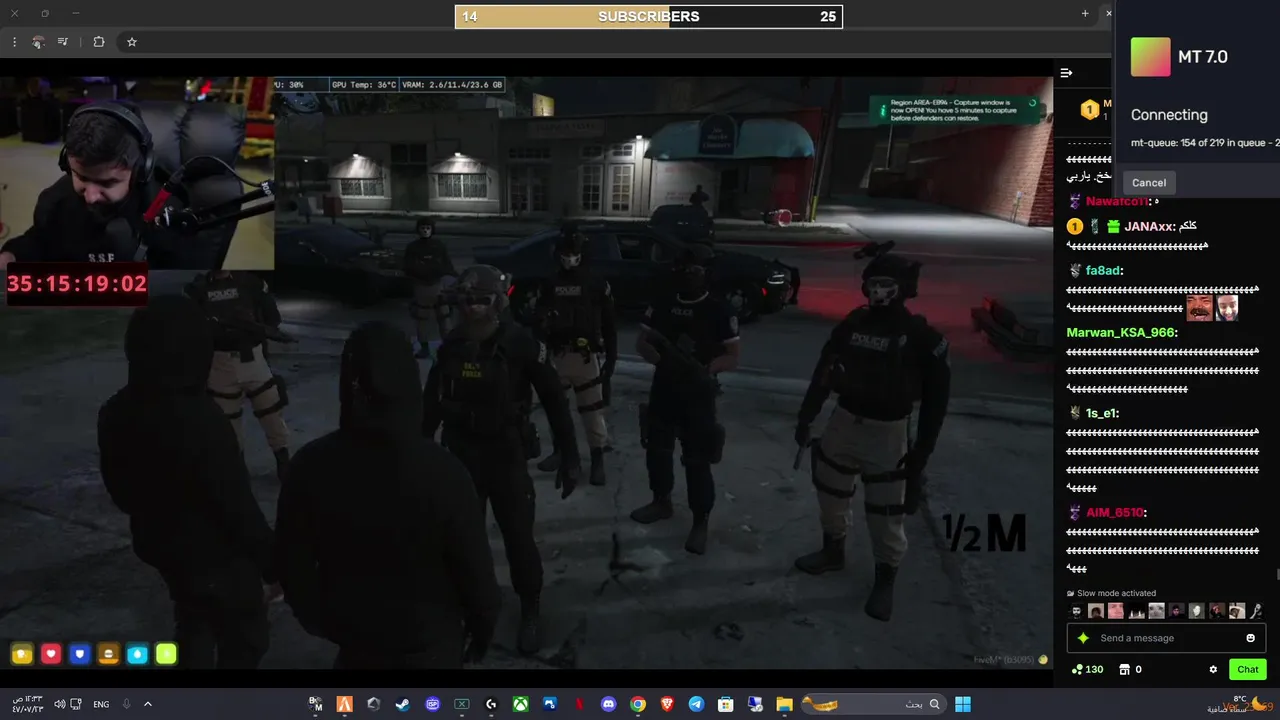This screenshot has height=720, width=1280.
Task: Open username AIM_8510 in chat
Action: pos(1114,512)
